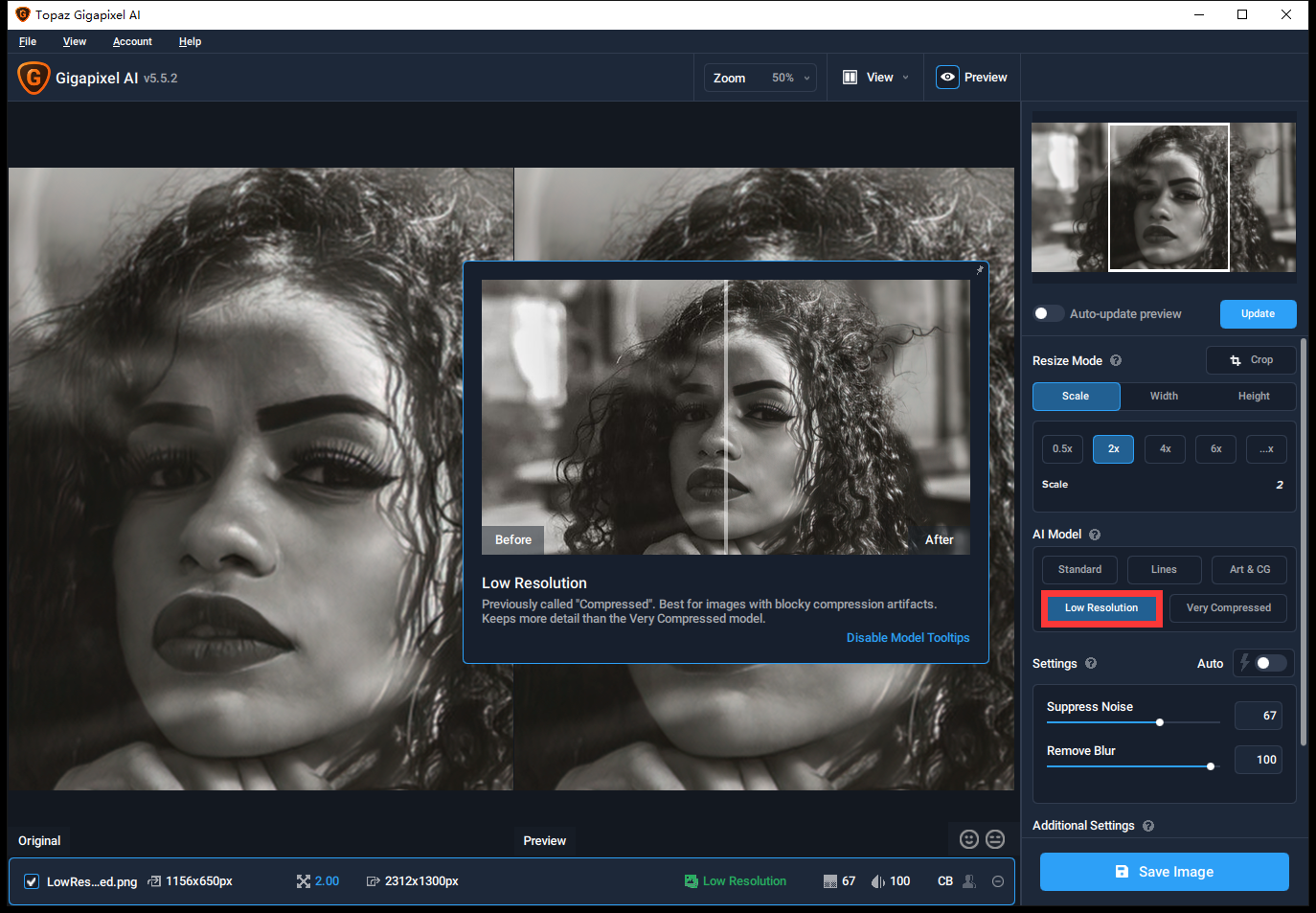This screenshot has width=1316, height=913.
Task: Switch to the Width resize tab
Action: pyautogui.click(x=1164, y=397)
